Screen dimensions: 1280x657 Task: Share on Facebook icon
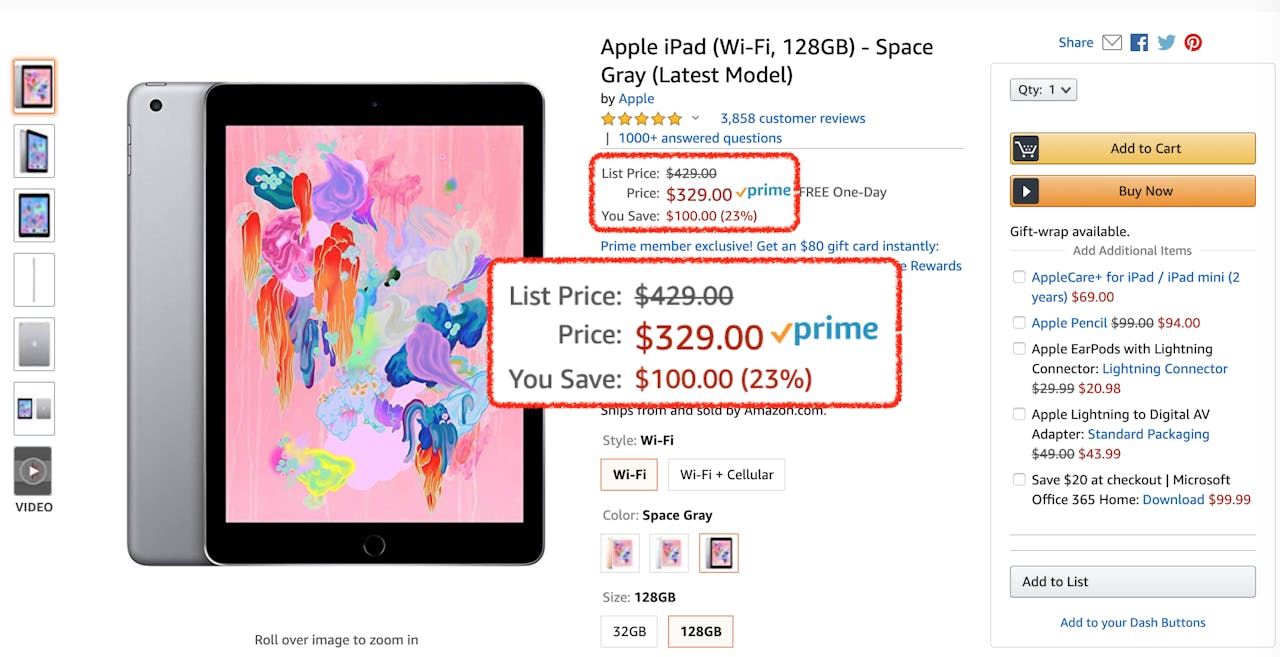1139,42
